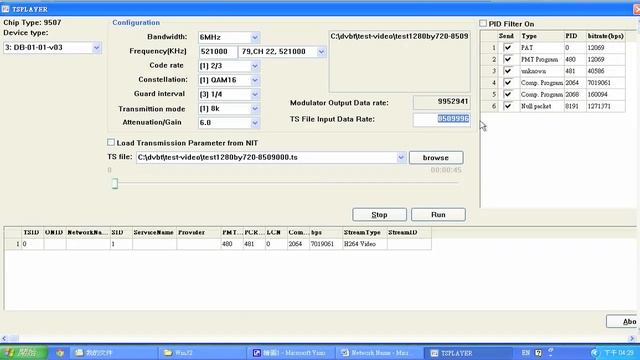Image resolution: width=640 pixels, height=360 pixels.
Task: Click the 1271371 bitrate cell for Null packet
Action: (605, 106)
